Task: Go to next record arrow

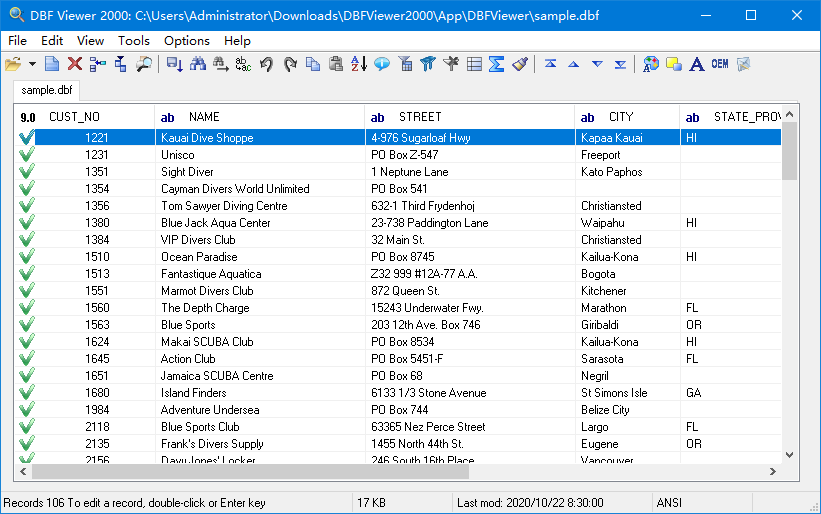Action: point(597,64)
